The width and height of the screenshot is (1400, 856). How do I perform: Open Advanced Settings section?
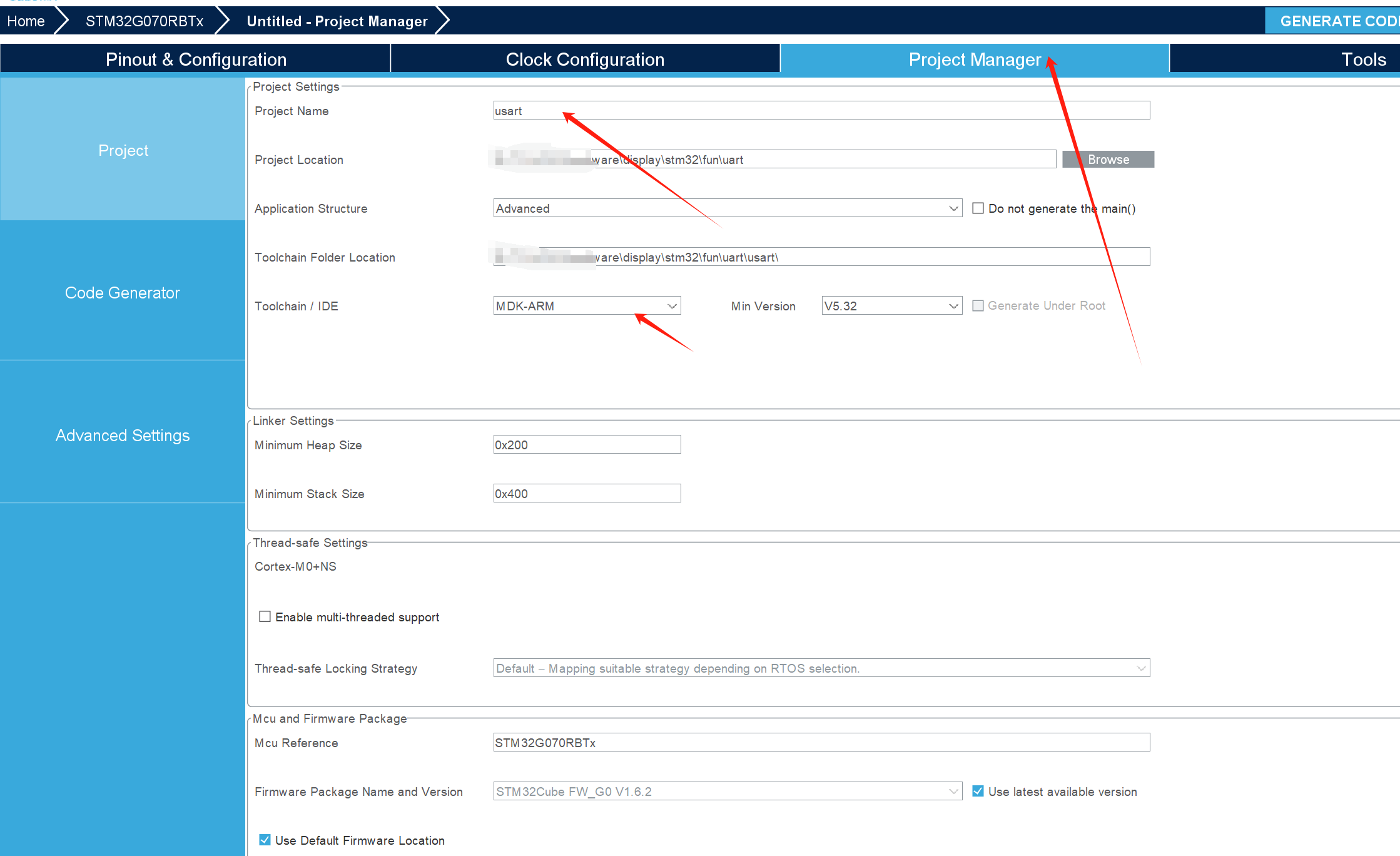pos(123,436)
